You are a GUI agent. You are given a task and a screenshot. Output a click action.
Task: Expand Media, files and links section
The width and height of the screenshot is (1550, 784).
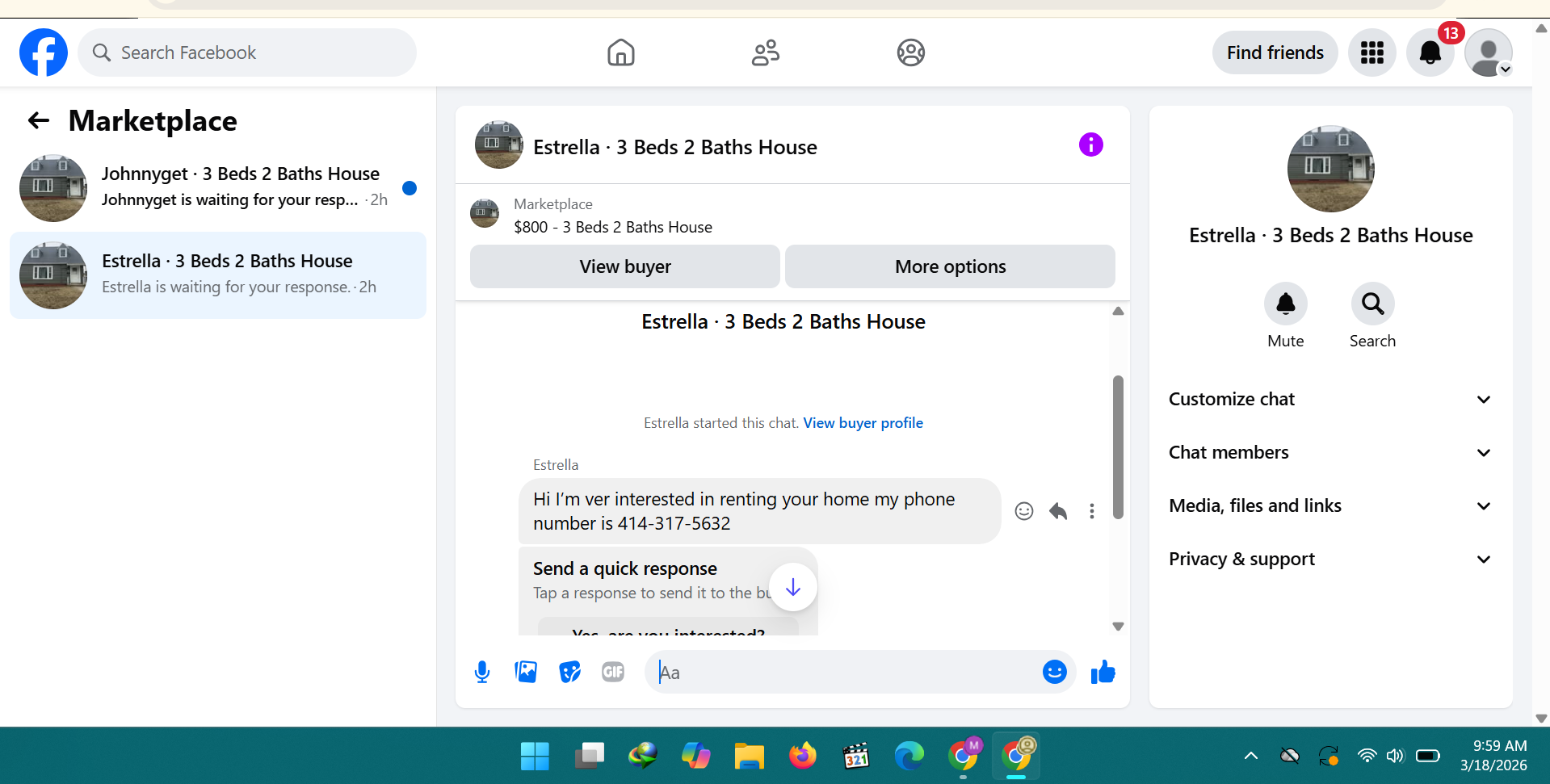1330,505
